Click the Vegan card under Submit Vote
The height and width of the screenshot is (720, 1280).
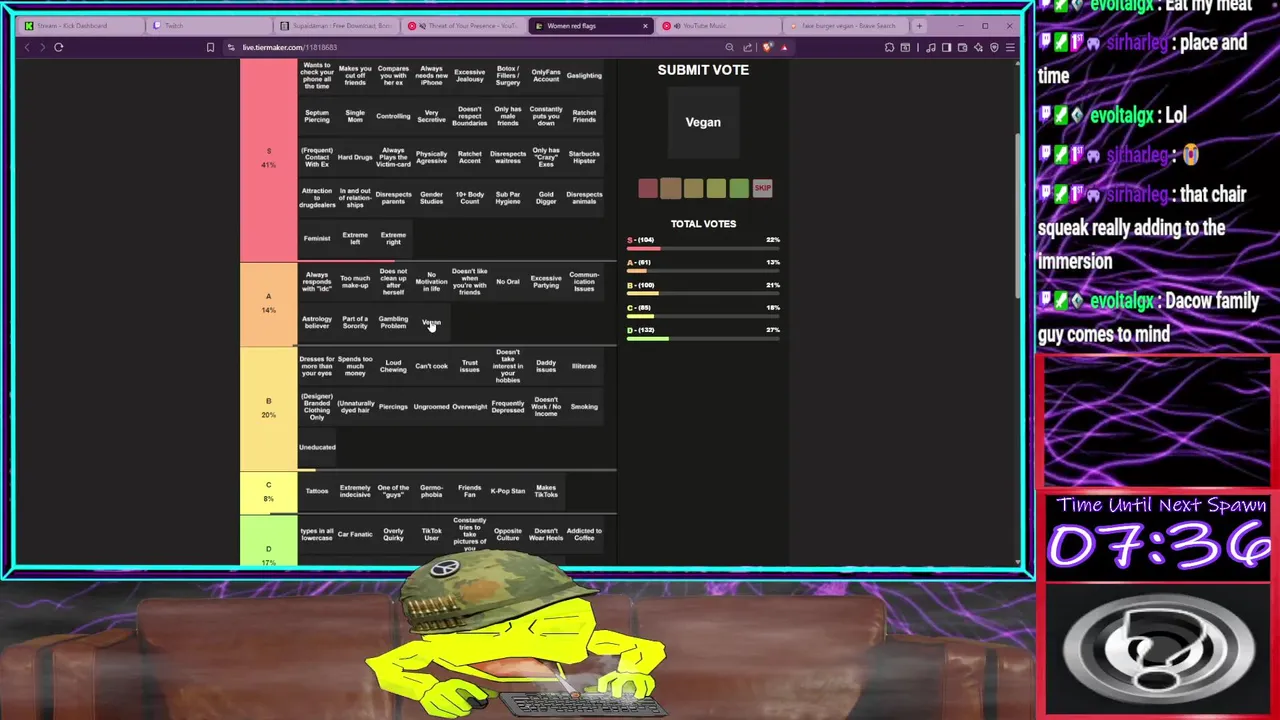coord(703,122)
